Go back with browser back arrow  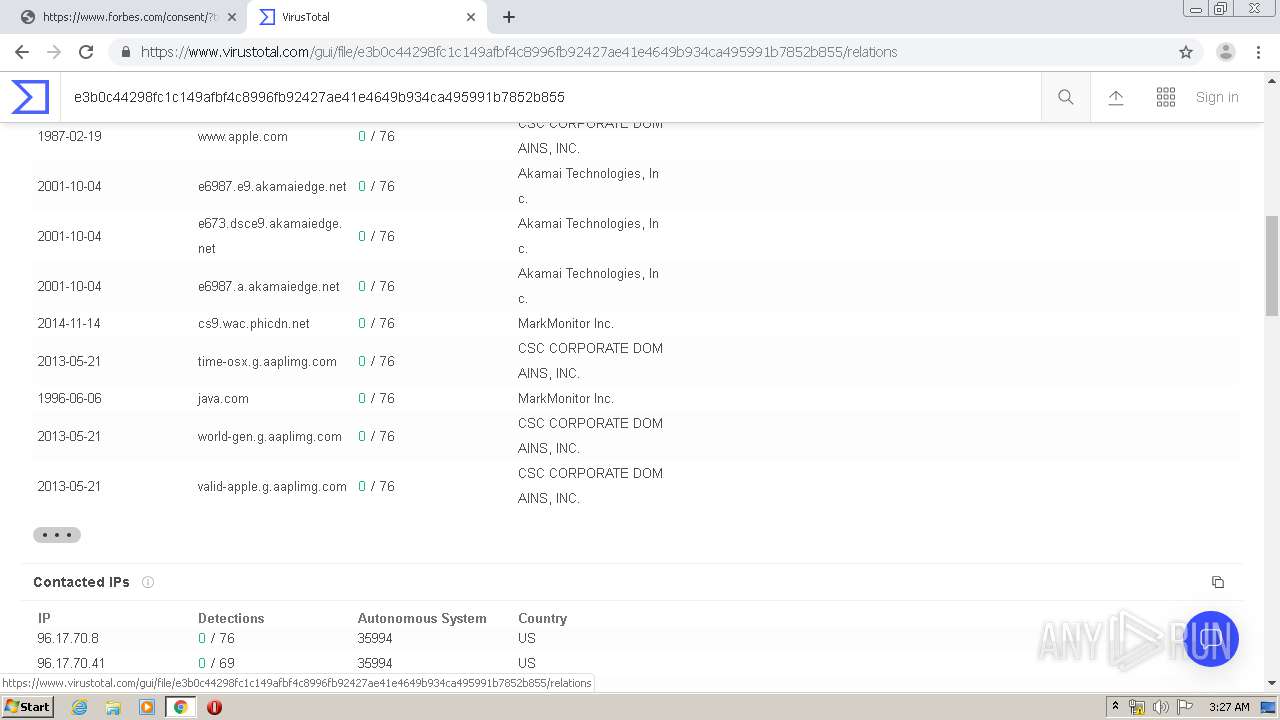click(22, 52)
